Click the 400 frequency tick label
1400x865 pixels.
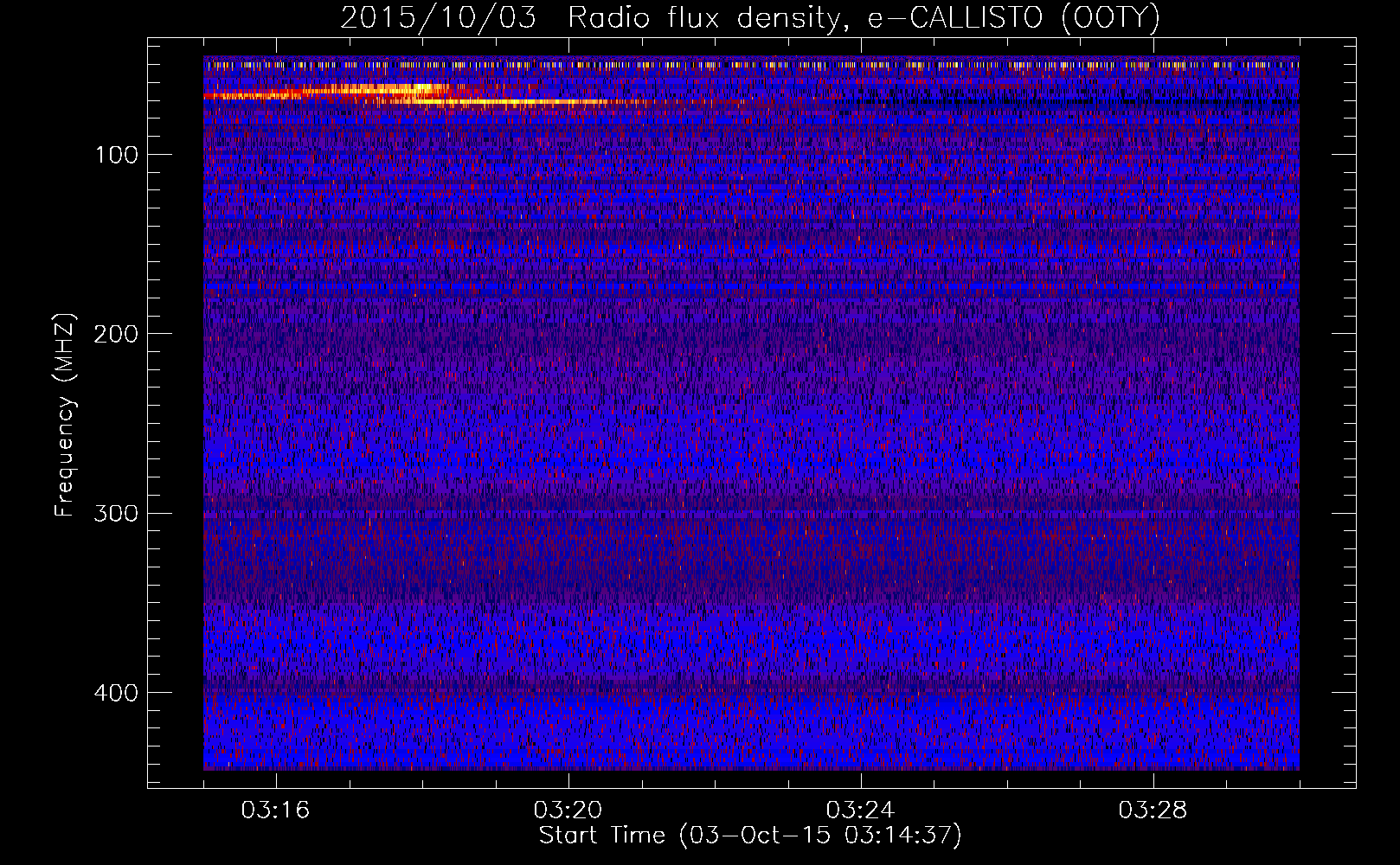tap(116, 693)
